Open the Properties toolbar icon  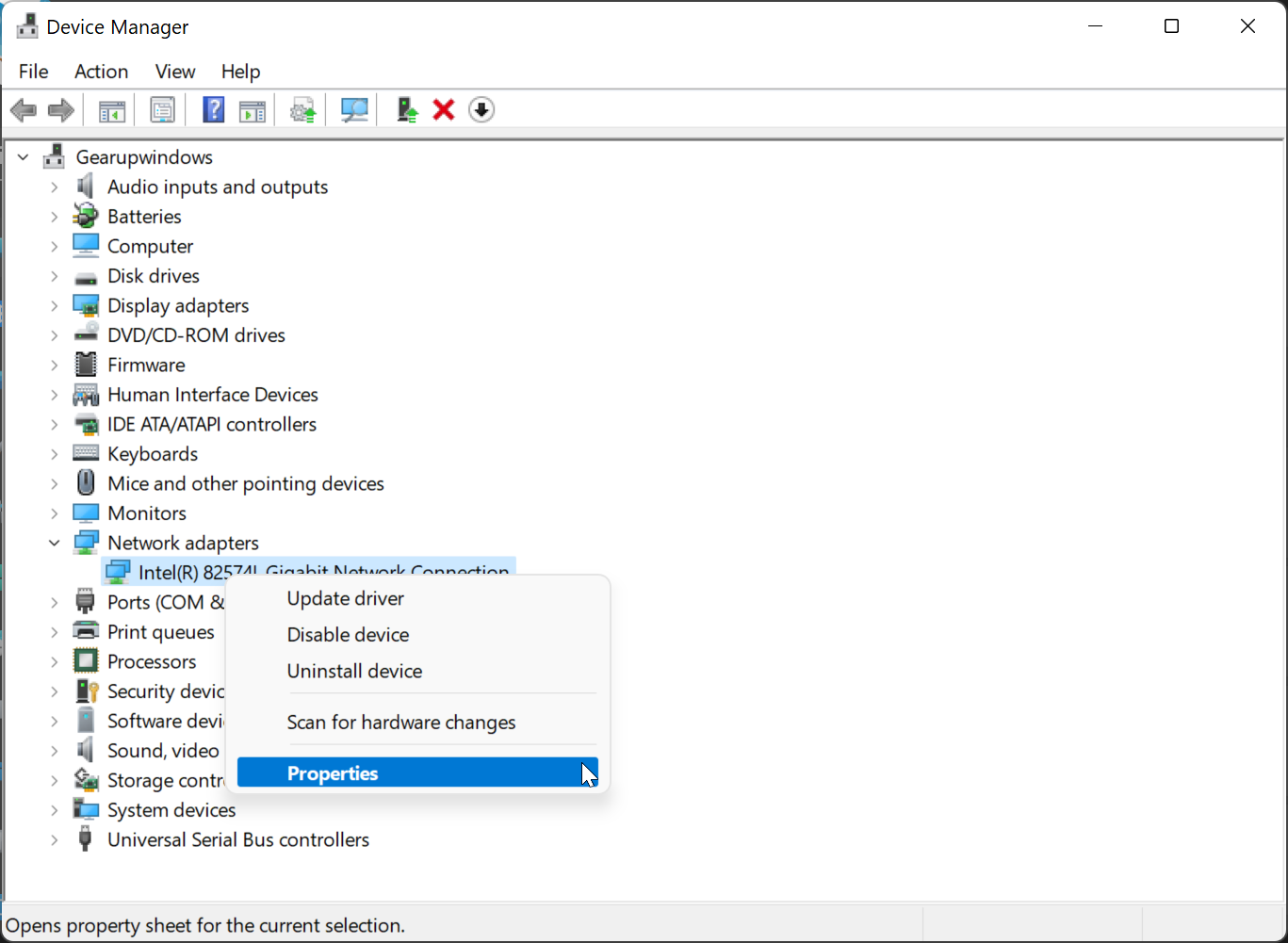[163, 110]
